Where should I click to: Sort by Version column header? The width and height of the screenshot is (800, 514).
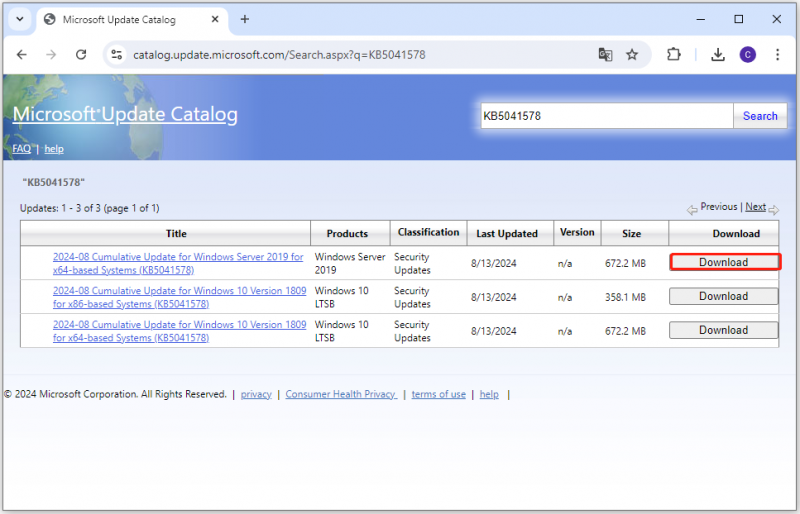(x=577, y=232)
